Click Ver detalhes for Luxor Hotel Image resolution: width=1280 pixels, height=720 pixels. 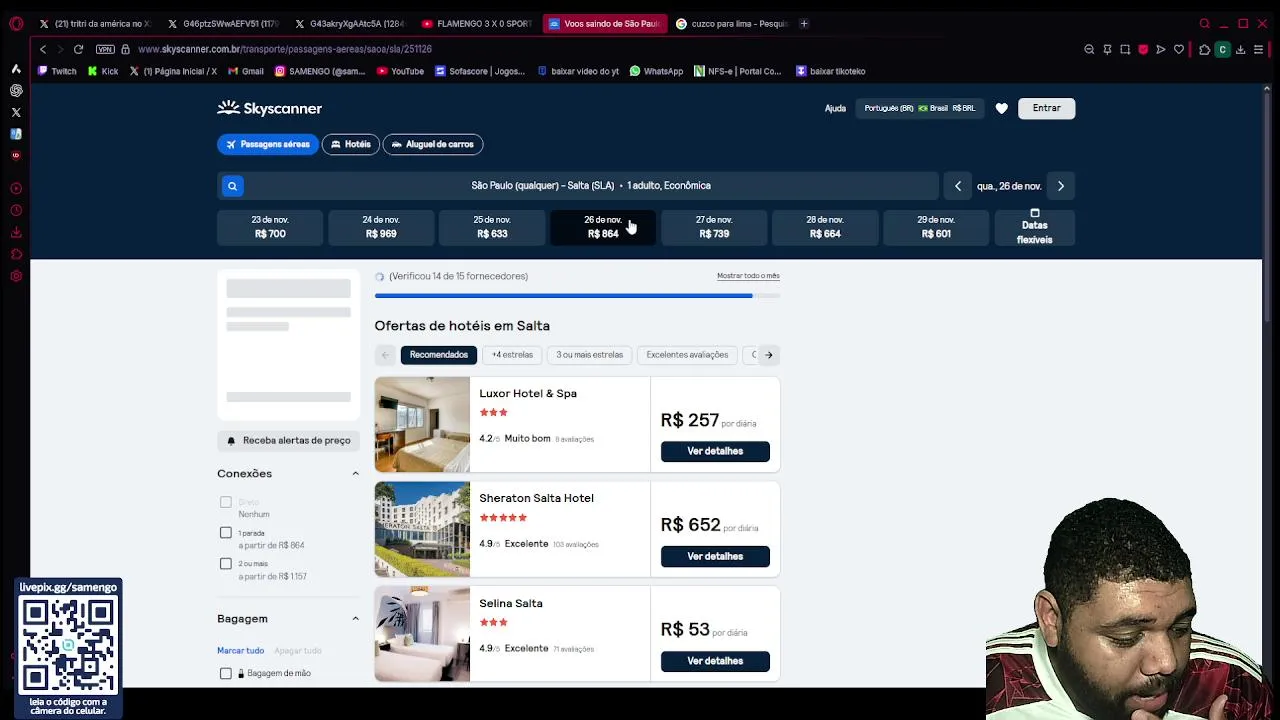(x=715, y=451)
